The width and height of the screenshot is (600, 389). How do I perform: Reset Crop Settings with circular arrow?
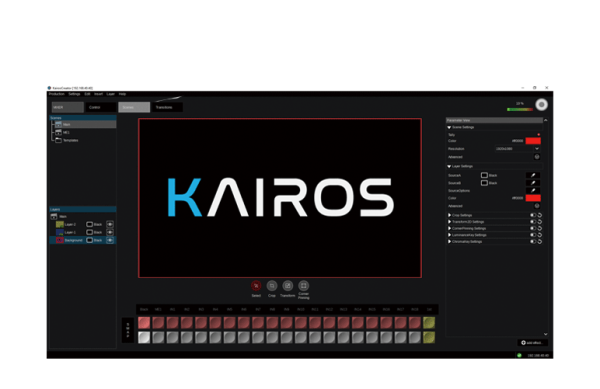coord(540,215)
